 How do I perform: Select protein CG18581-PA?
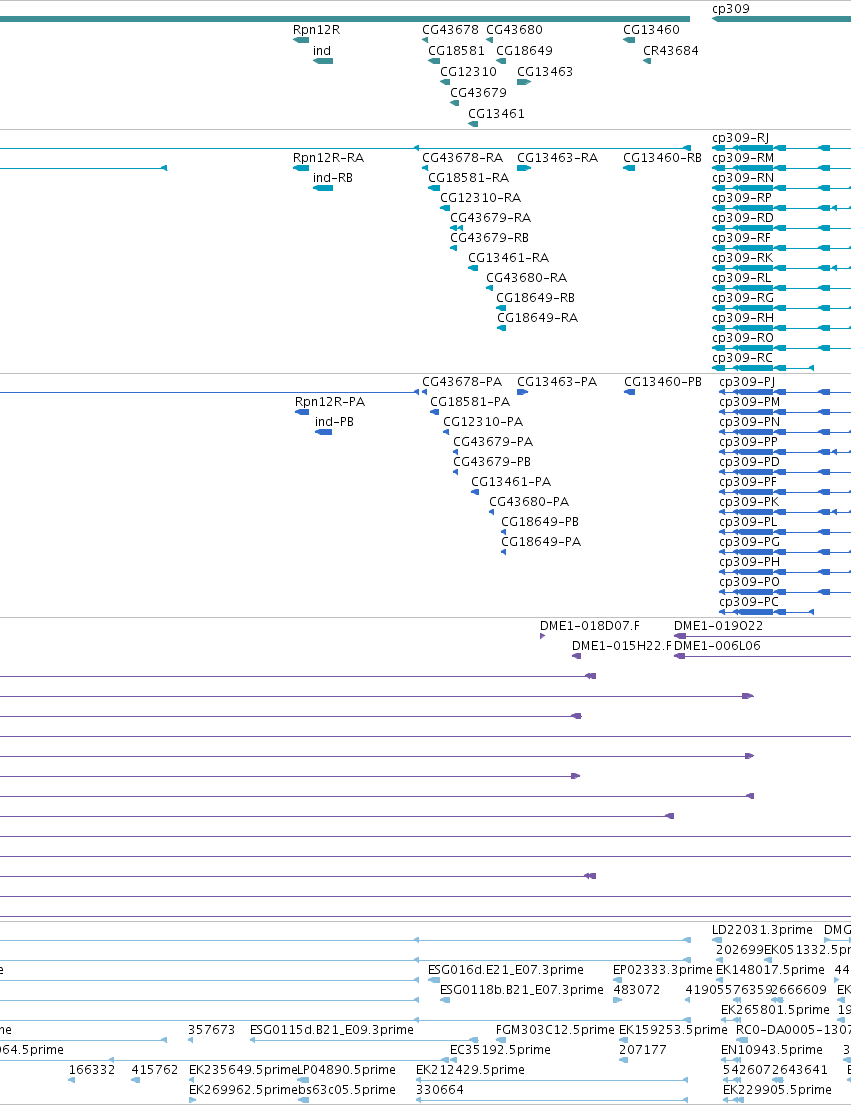(434, 412)
